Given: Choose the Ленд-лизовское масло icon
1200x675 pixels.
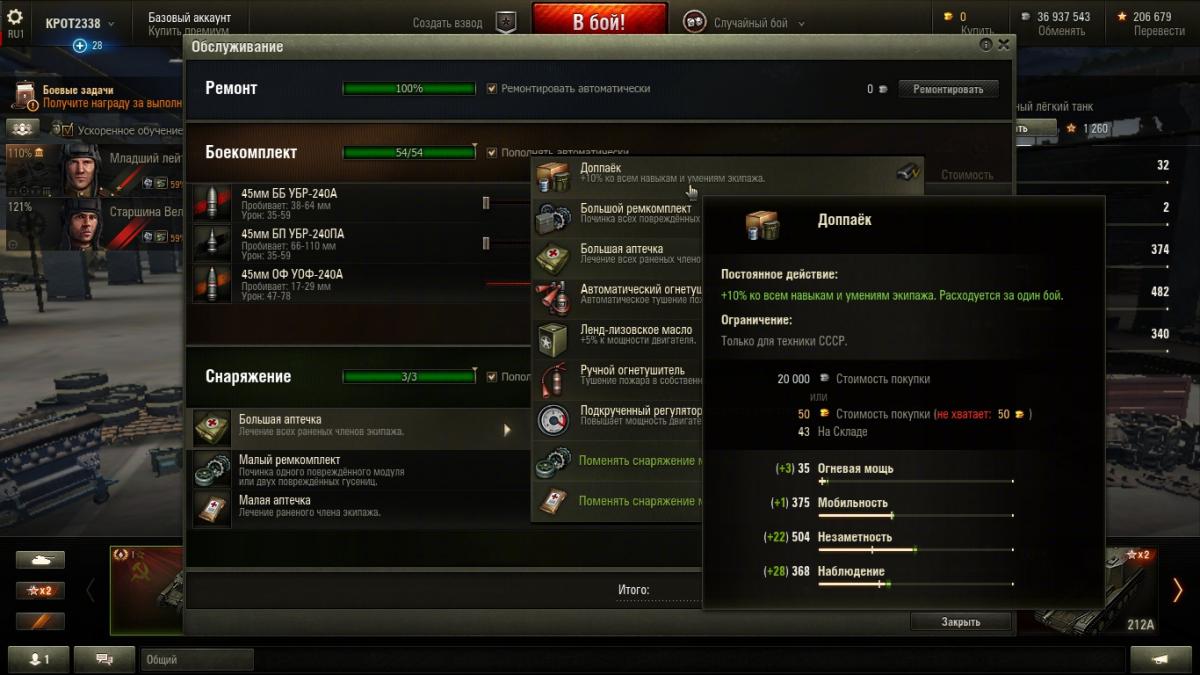Looking at the screenshot, I should [x=553, y=337].
